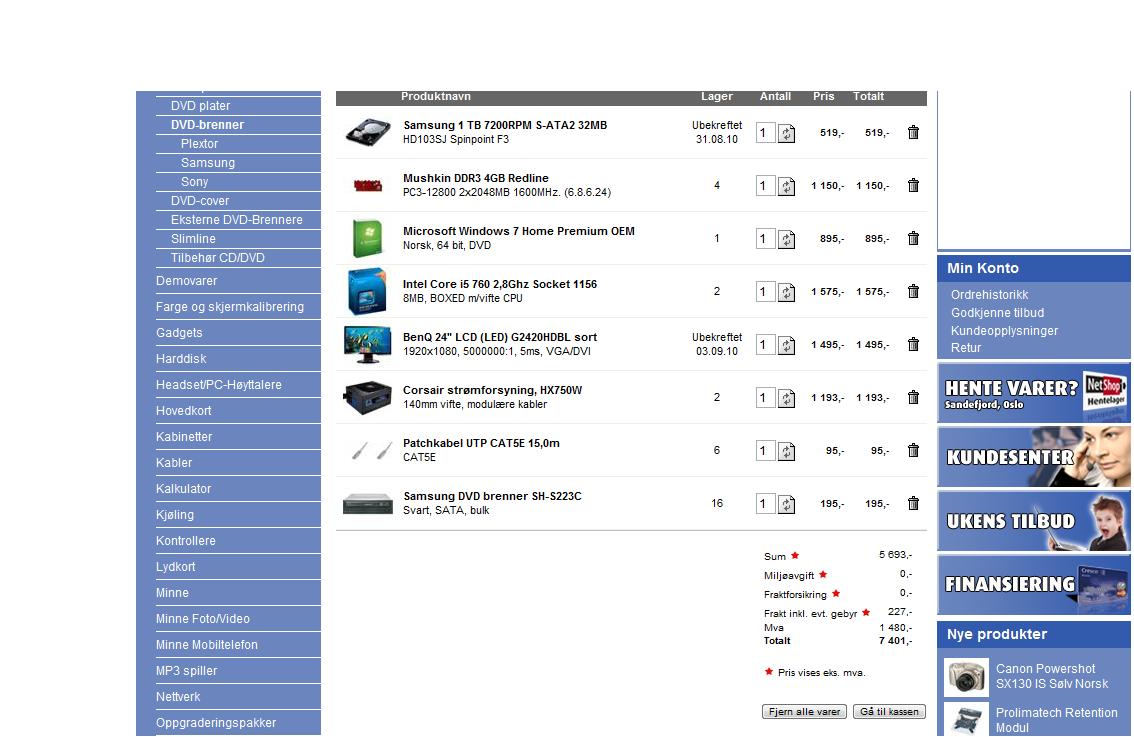Delete Samsung 1 TB hard drive from cart

pyautogui.click(x=913, y=132)
